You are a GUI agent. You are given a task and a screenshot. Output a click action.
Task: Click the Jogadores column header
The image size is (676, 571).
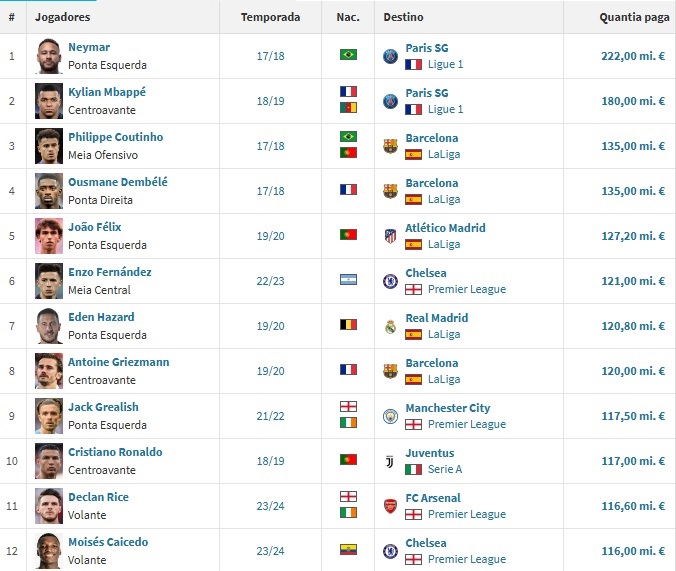click(63, 17)
